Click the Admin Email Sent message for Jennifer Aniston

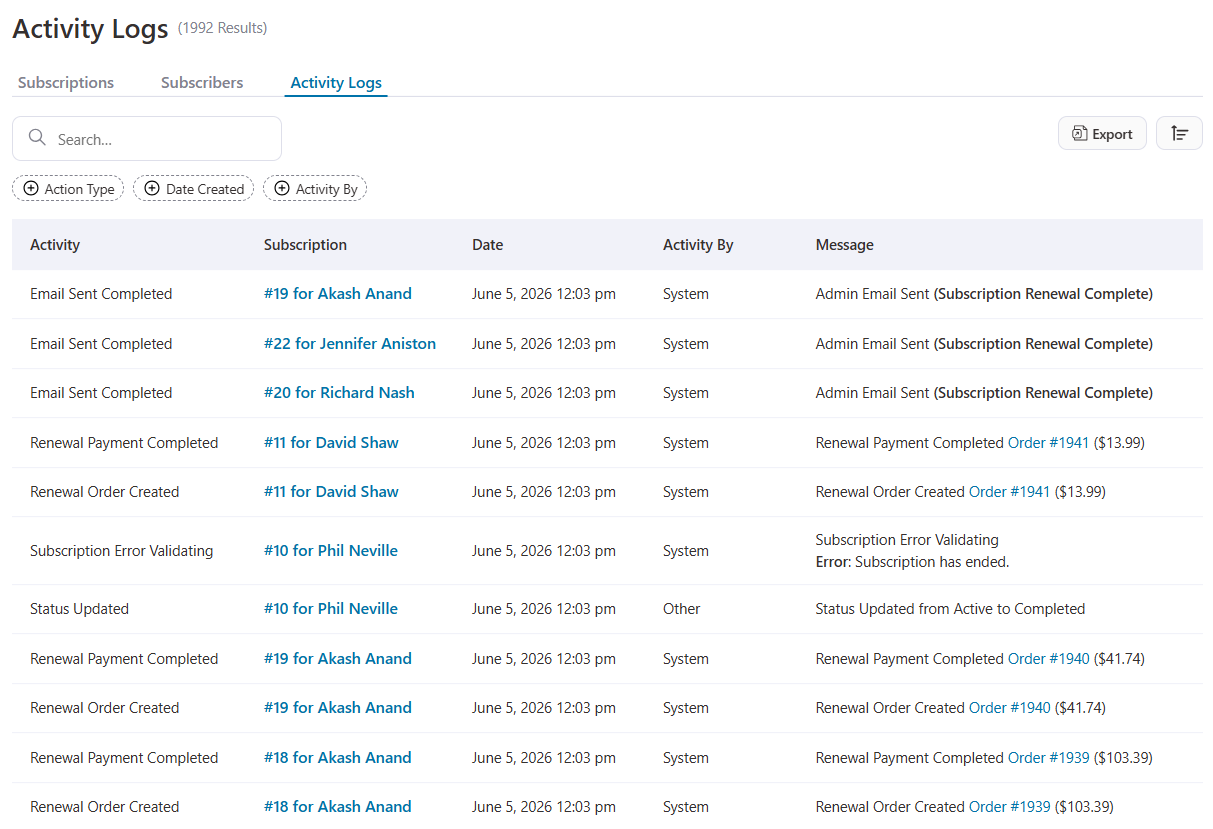984,344
